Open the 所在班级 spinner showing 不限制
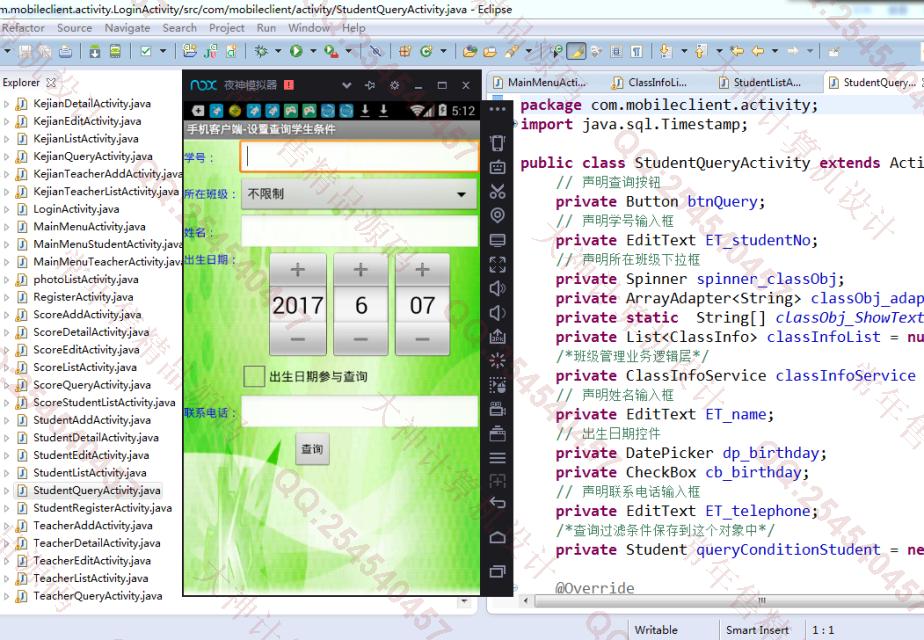Screen dimensions: 924x640 [x=359, y=194]
